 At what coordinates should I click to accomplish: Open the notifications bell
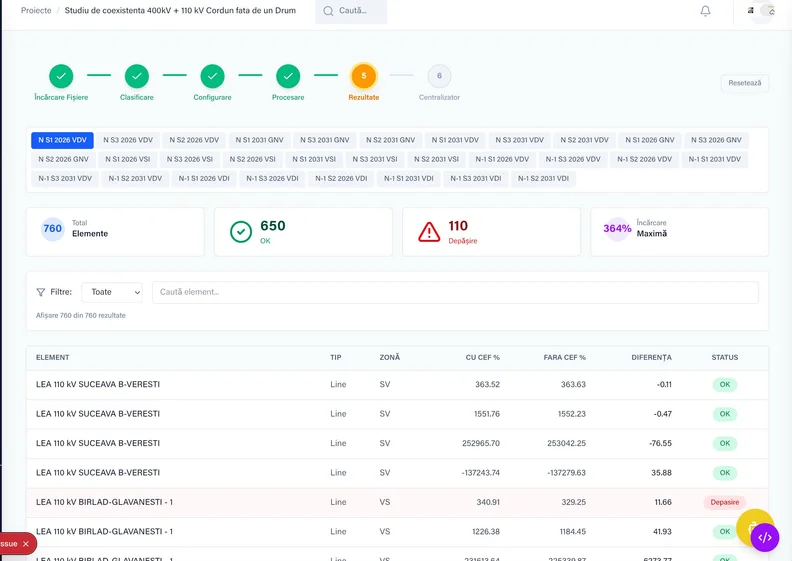705,11
